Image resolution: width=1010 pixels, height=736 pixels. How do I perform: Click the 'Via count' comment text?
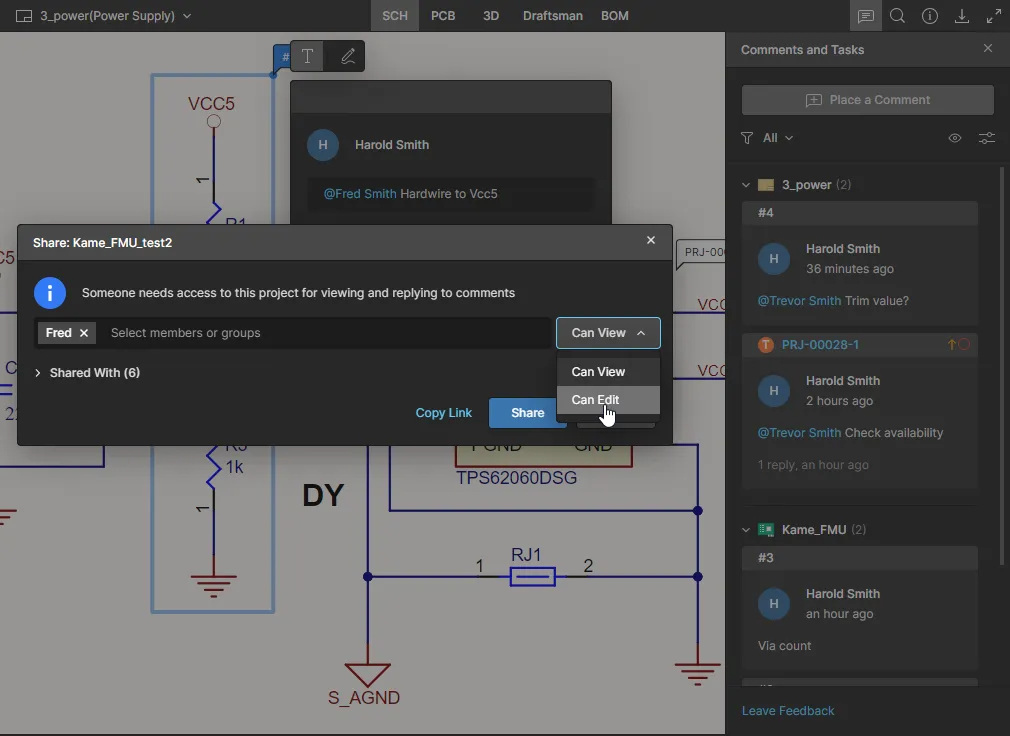point(784,646)
